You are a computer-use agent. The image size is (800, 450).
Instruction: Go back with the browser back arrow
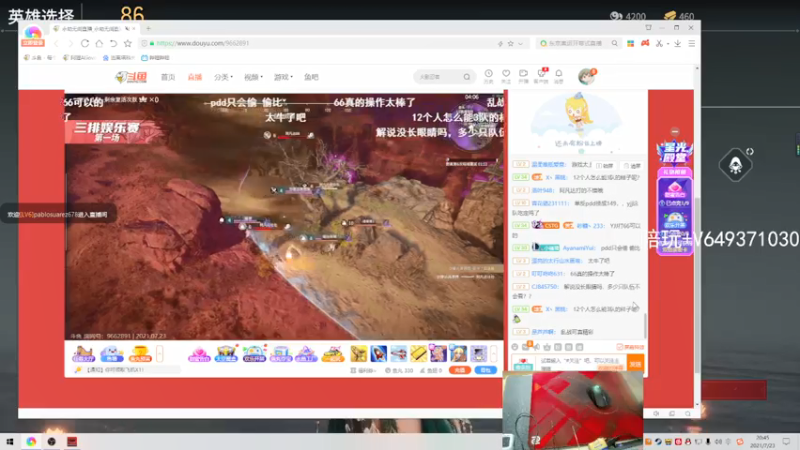[57, 43]
